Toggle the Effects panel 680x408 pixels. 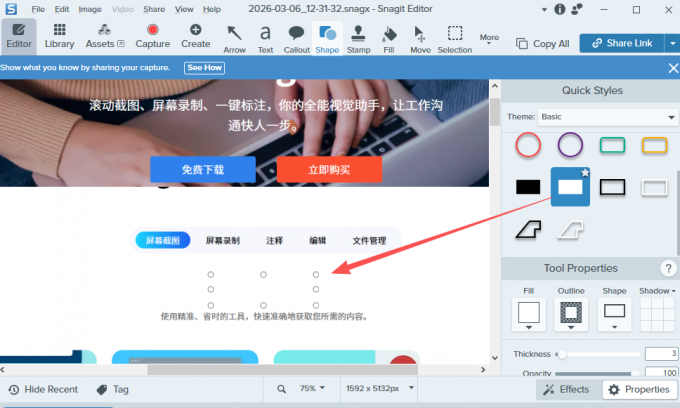coord(566,389)
